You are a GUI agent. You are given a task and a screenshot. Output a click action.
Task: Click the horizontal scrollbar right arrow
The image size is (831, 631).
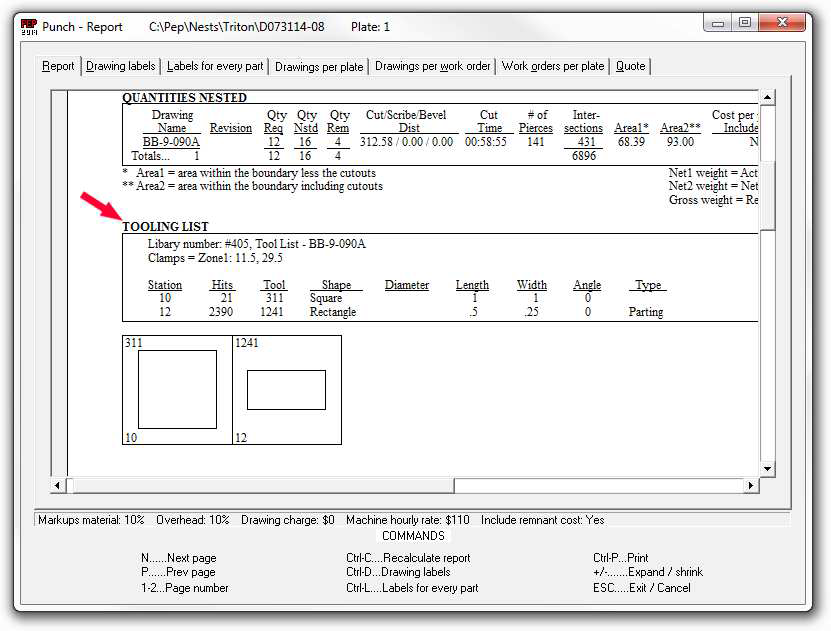click(751, 486)
